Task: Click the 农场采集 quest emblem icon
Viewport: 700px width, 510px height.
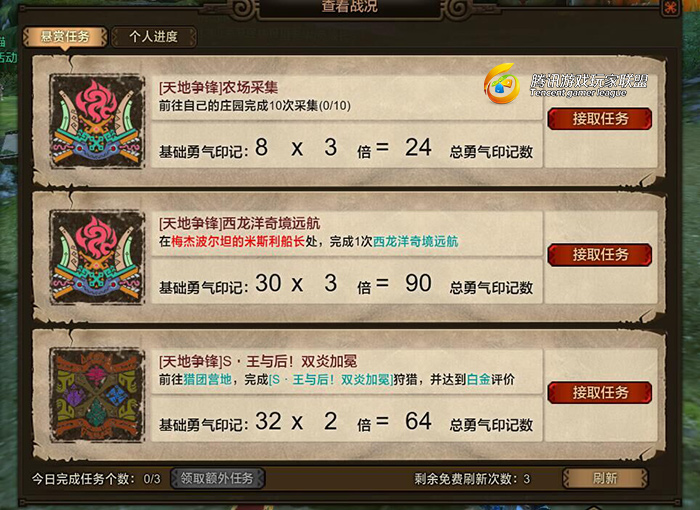Action: [97, 121]
